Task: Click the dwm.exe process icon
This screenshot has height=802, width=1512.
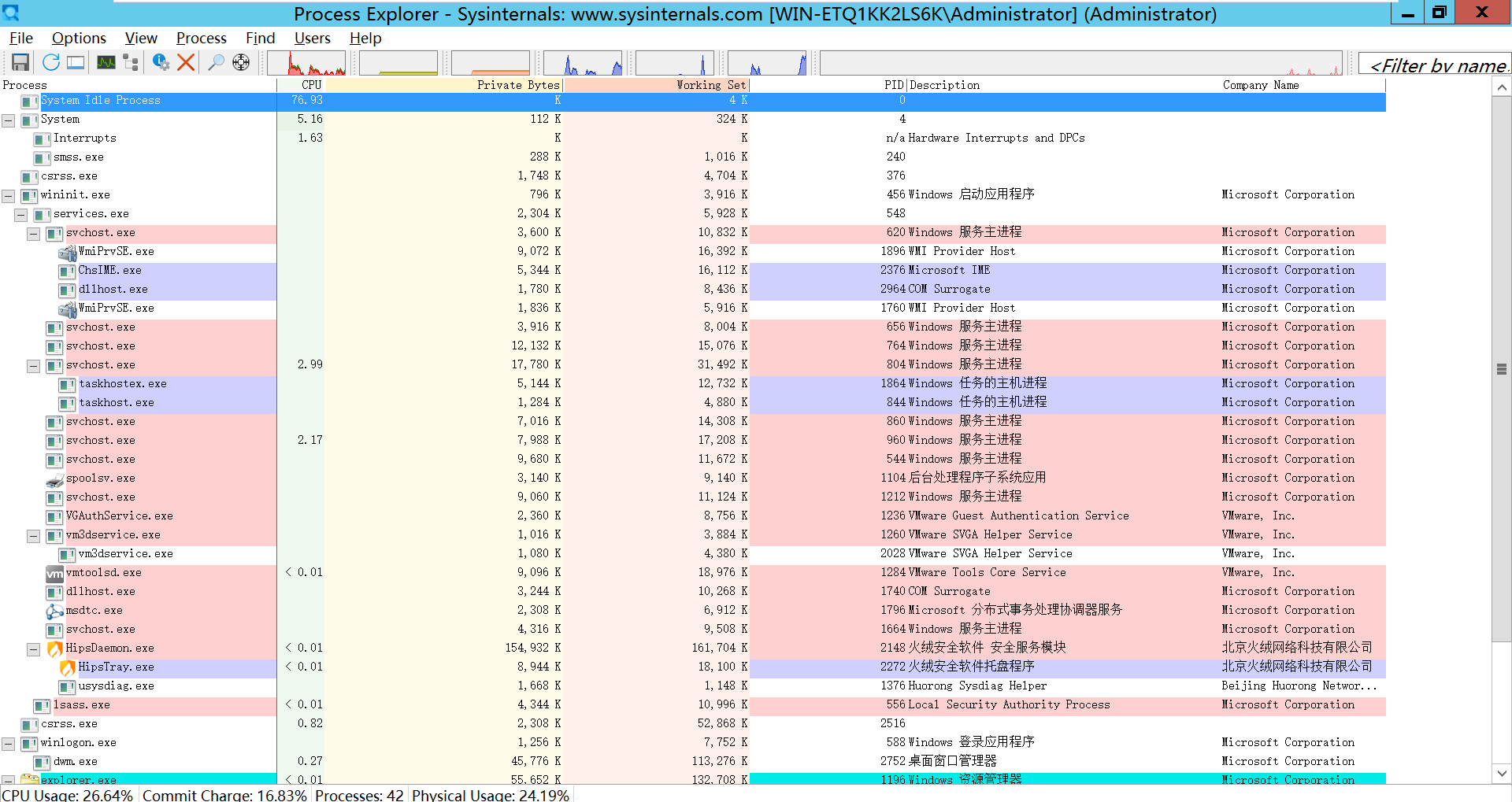Action: tap(43, 763)
